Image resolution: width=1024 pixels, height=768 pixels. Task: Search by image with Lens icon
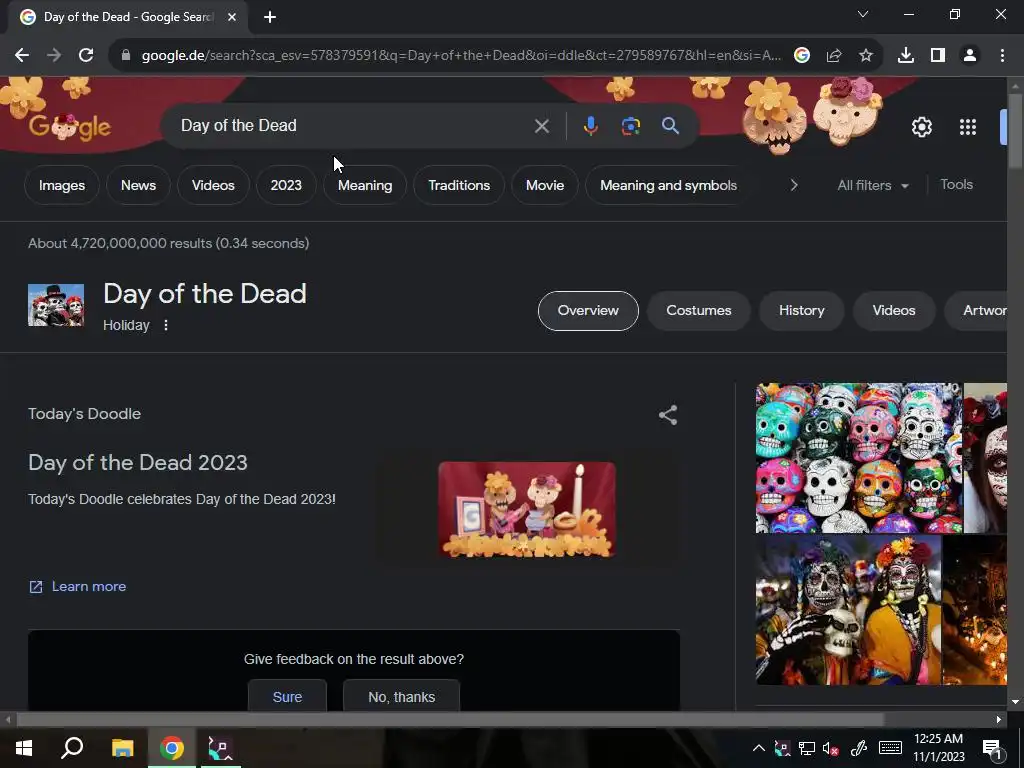pos(631,126)
